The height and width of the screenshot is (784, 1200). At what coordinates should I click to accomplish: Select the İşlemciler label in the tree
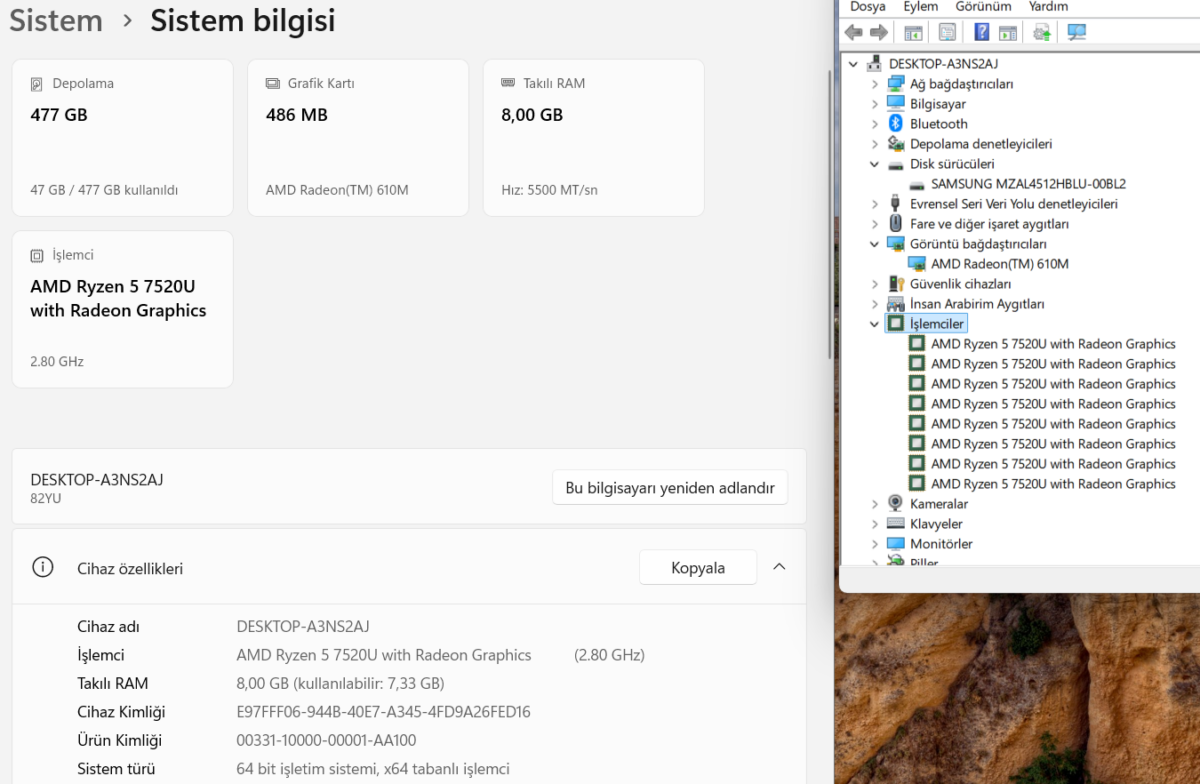[x=937, y=324]
